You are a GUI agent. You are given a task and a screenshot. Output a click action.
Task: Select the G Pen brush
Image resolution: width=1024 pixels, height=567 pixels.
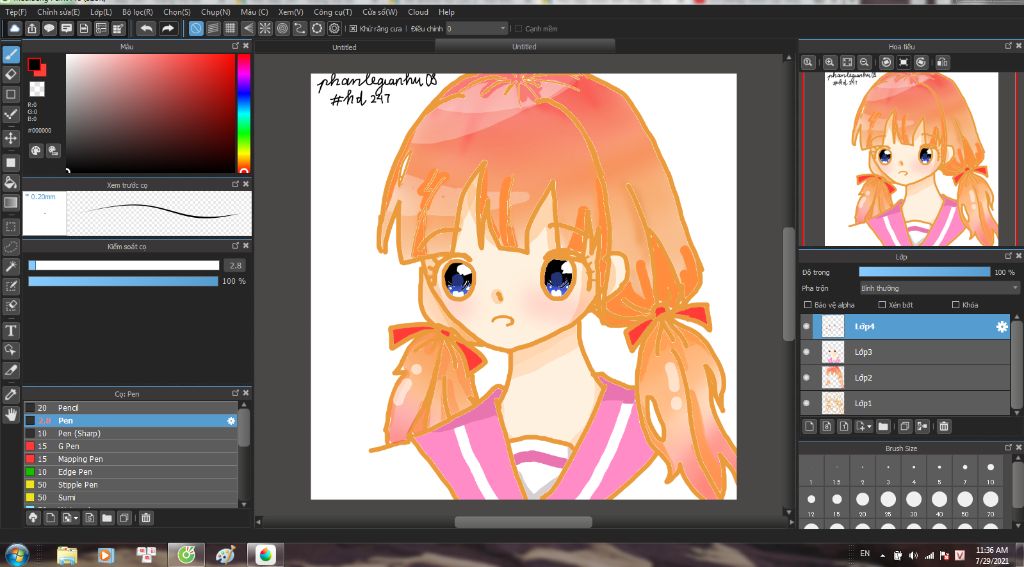click(x=131, y=446)
